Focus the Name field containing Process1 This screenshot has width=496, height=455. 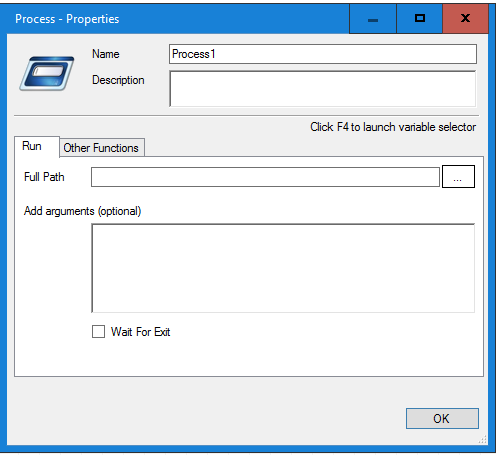click(323, 54)
